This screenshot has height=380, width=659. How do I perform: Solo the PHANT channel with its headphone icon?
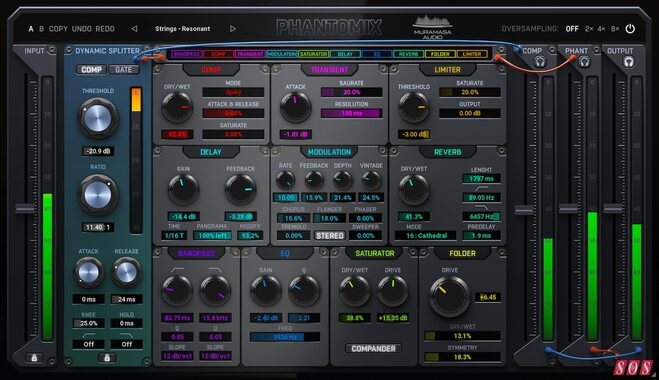584,62
